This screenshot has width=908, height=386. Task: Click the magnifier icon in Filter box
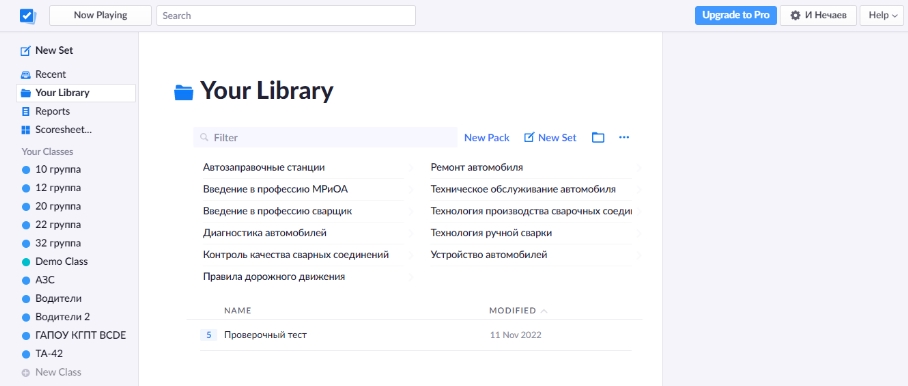click(x=204, y=138)
